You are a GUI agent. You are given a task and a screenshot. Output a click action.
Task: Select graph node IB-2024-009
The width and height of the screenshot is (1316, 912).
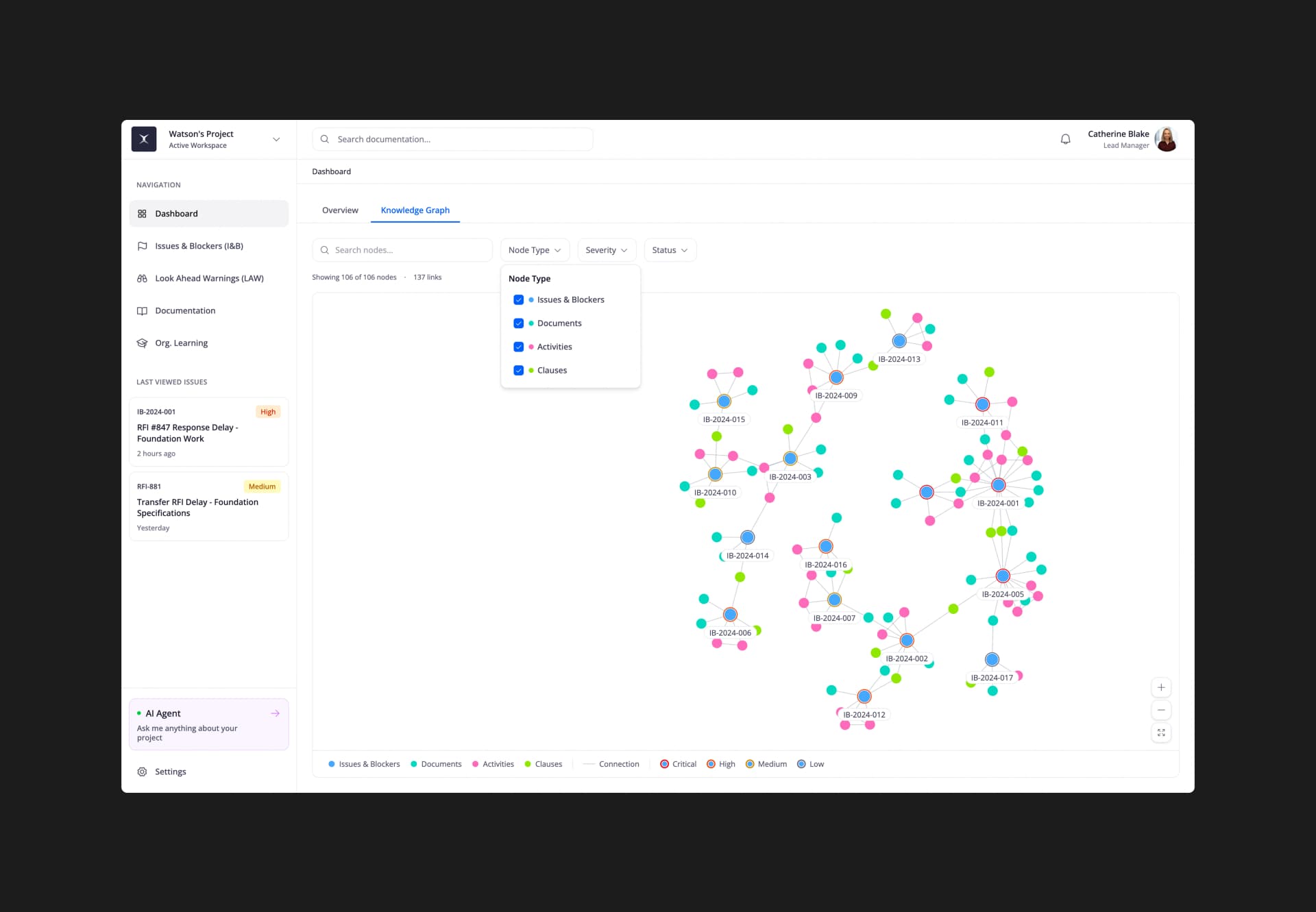point(836,378)
